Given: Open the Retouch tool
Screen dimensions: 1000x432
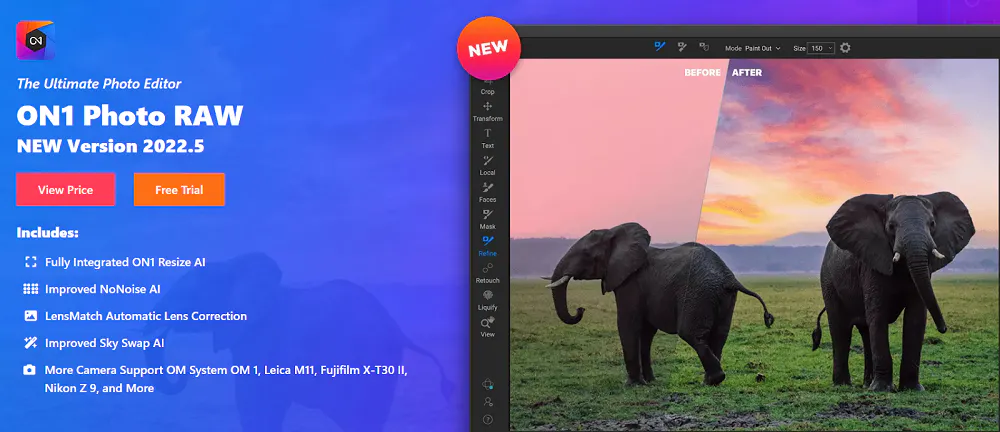Looking at the screenshot, I should click(x=488, y=272).
